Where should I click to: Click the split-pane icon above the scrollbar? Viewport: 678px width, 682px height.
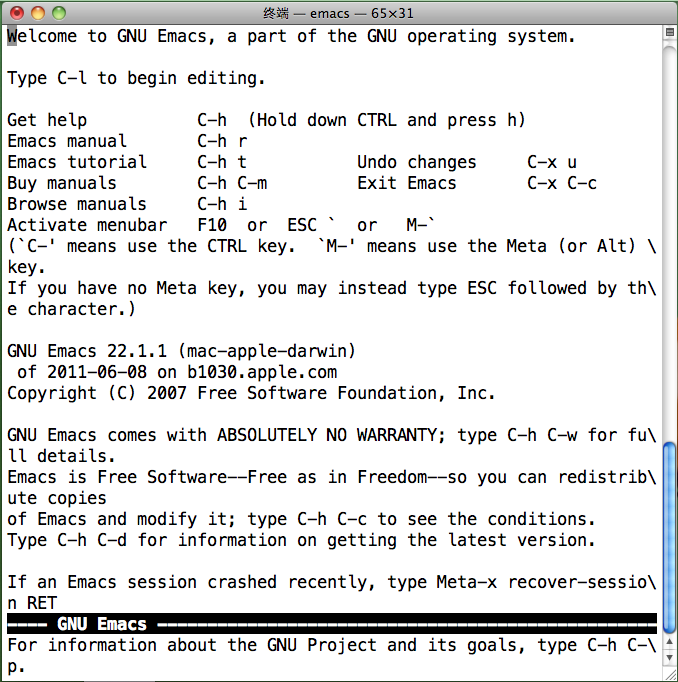click(x=670, y=32)
